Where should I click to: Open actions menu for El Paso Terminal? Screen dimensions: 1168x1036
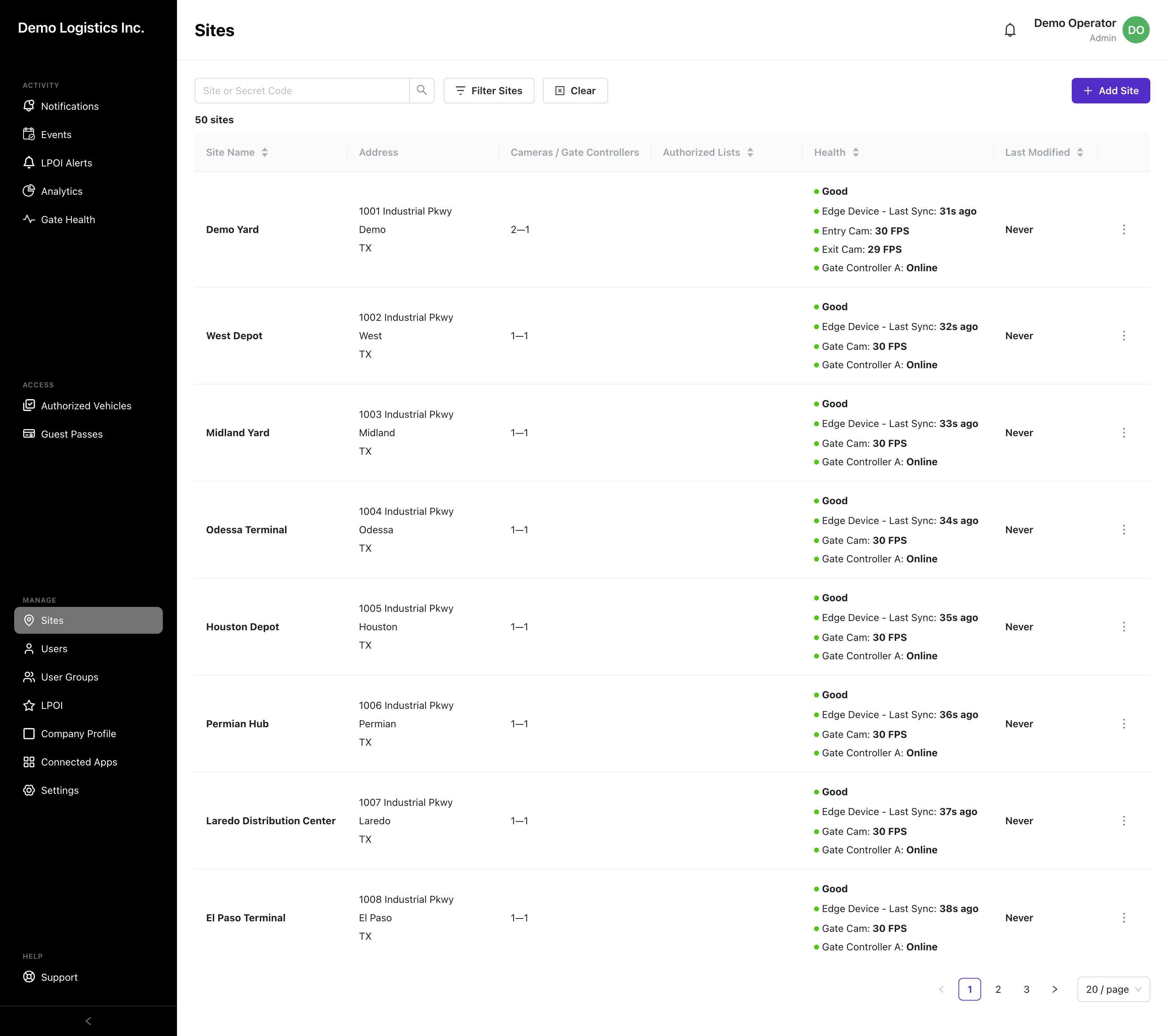(x=1123, y=918)
